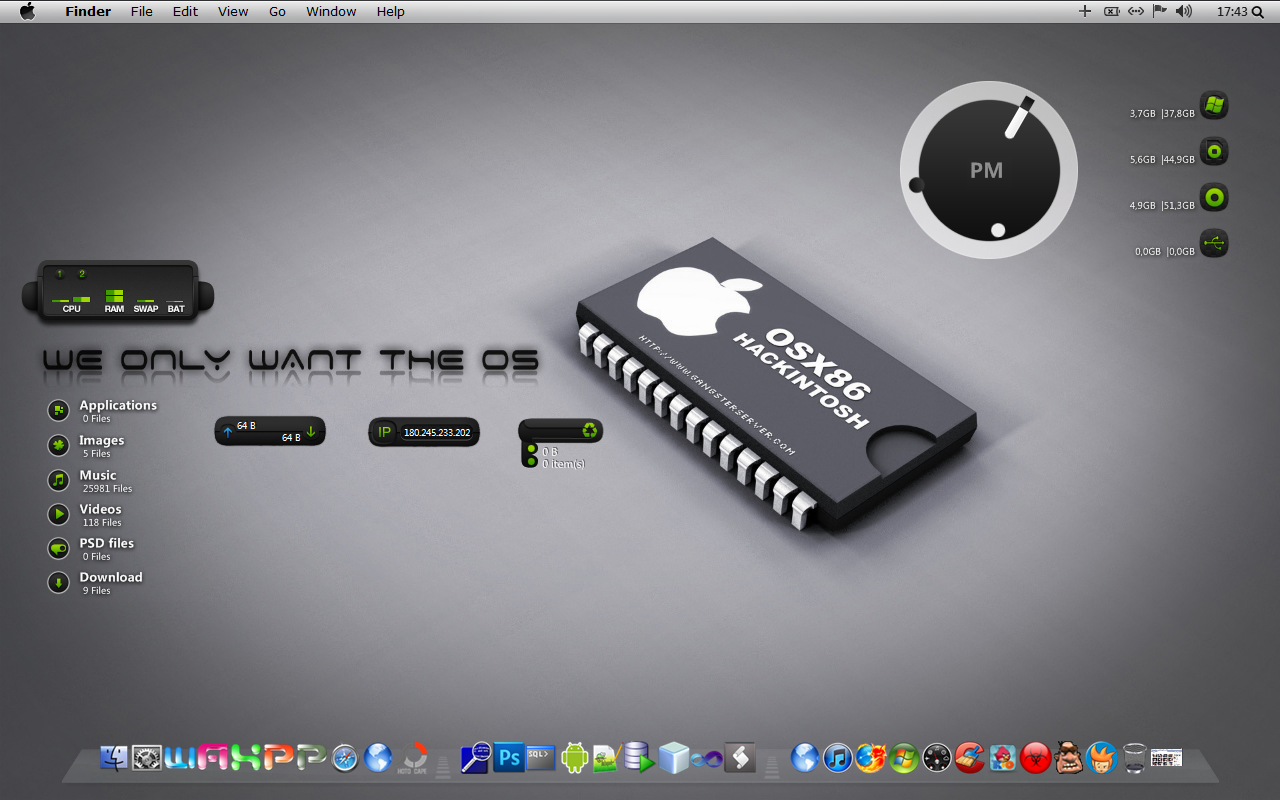Open the 5,6GB | 44,9GB disk icon
The width and height of the screenshot is (1280, 800).
[1214, 151]
